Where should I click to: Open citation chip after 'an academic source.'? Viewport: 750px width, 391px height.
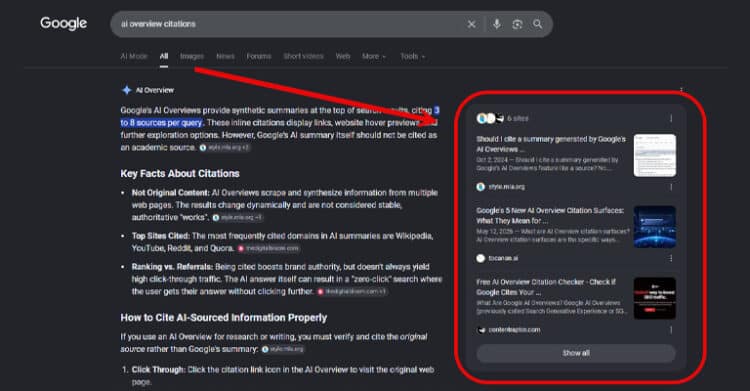224,147
